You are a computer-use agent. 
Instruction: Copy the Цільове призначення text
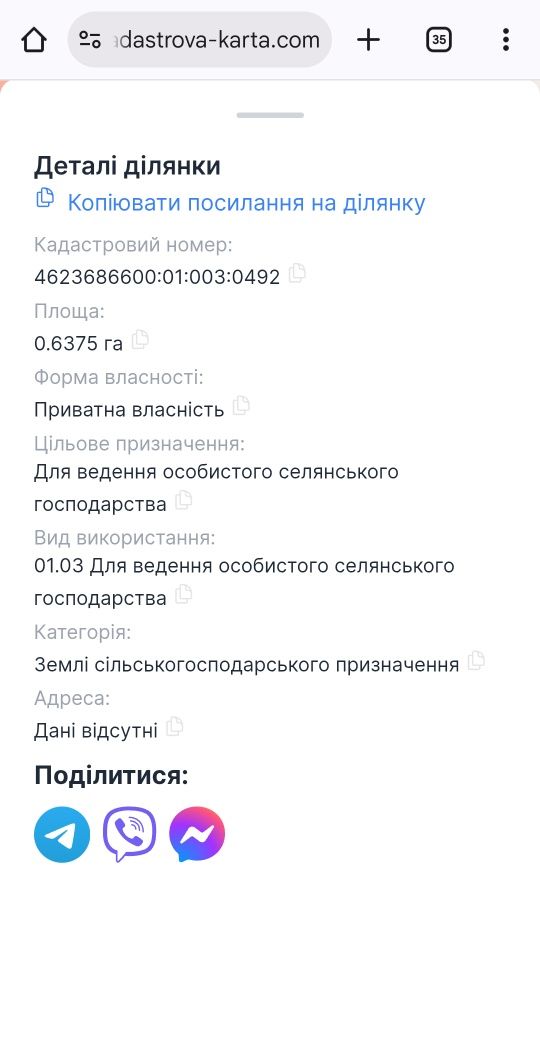point(184,501)
